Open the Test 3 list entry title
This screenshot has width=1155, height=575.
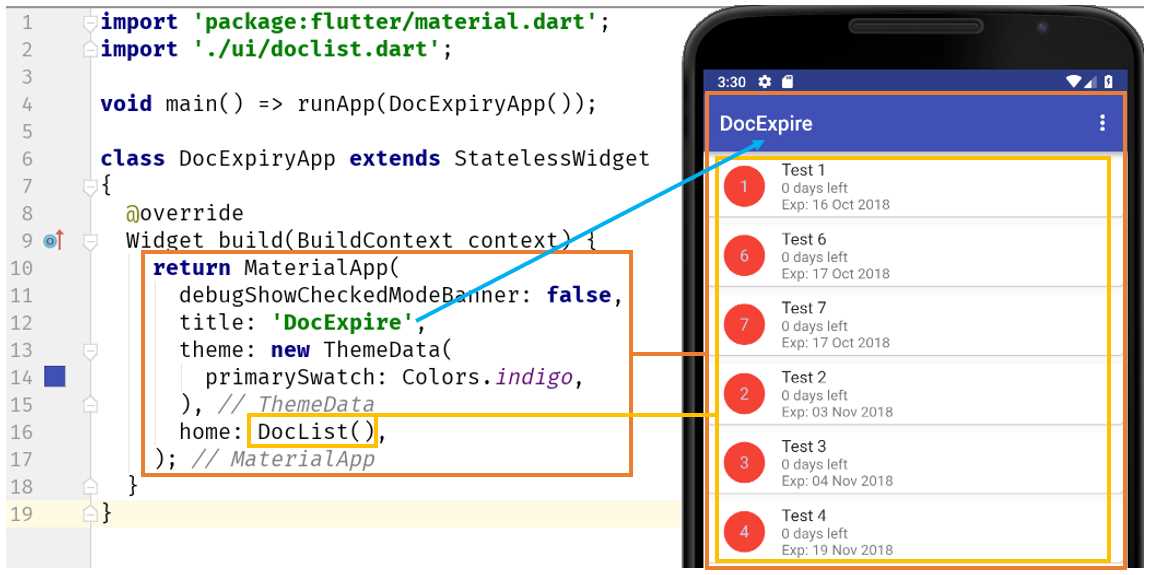tap(804, 446)
